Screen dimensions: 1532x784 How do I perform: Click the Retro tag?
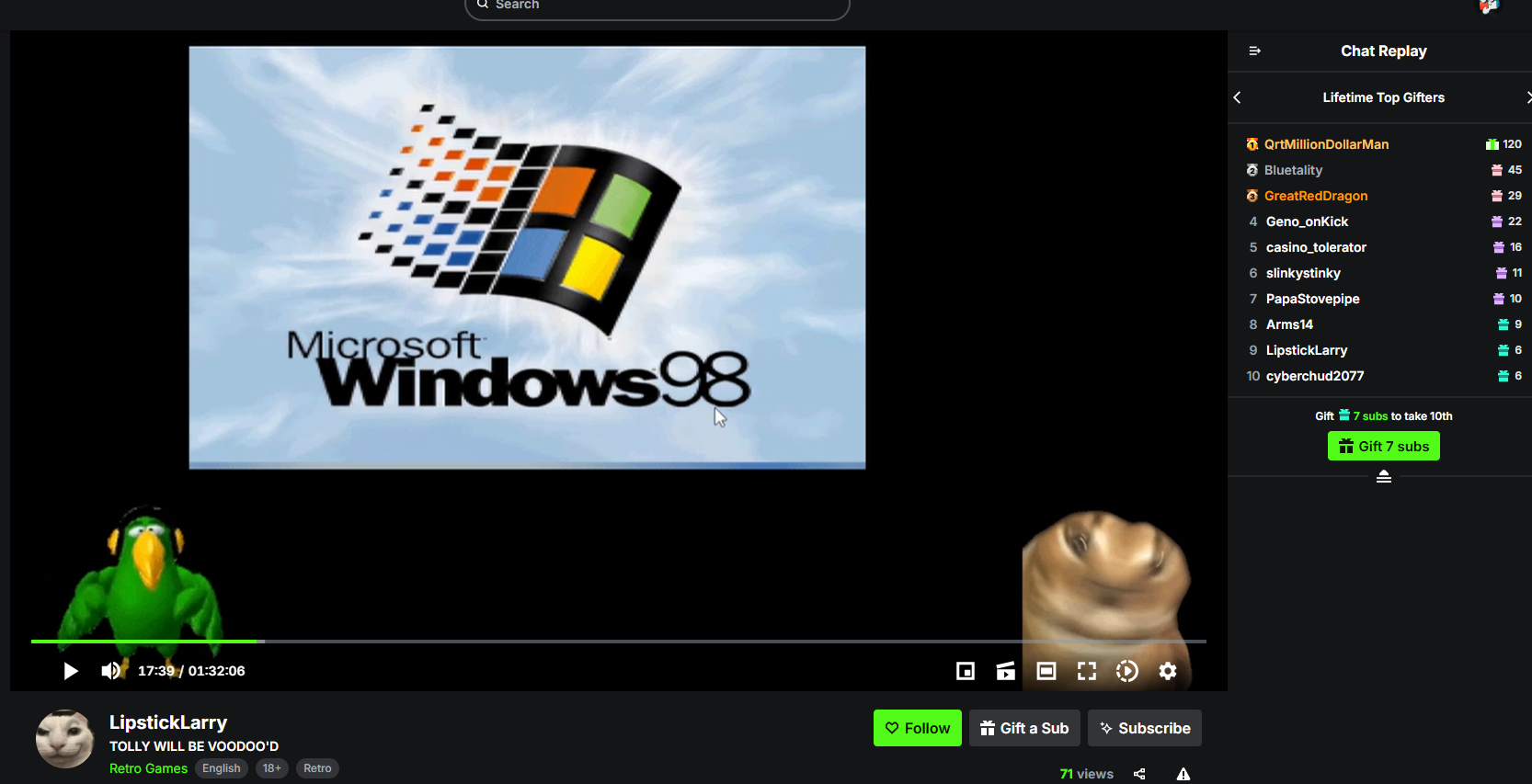click(317, 768)
